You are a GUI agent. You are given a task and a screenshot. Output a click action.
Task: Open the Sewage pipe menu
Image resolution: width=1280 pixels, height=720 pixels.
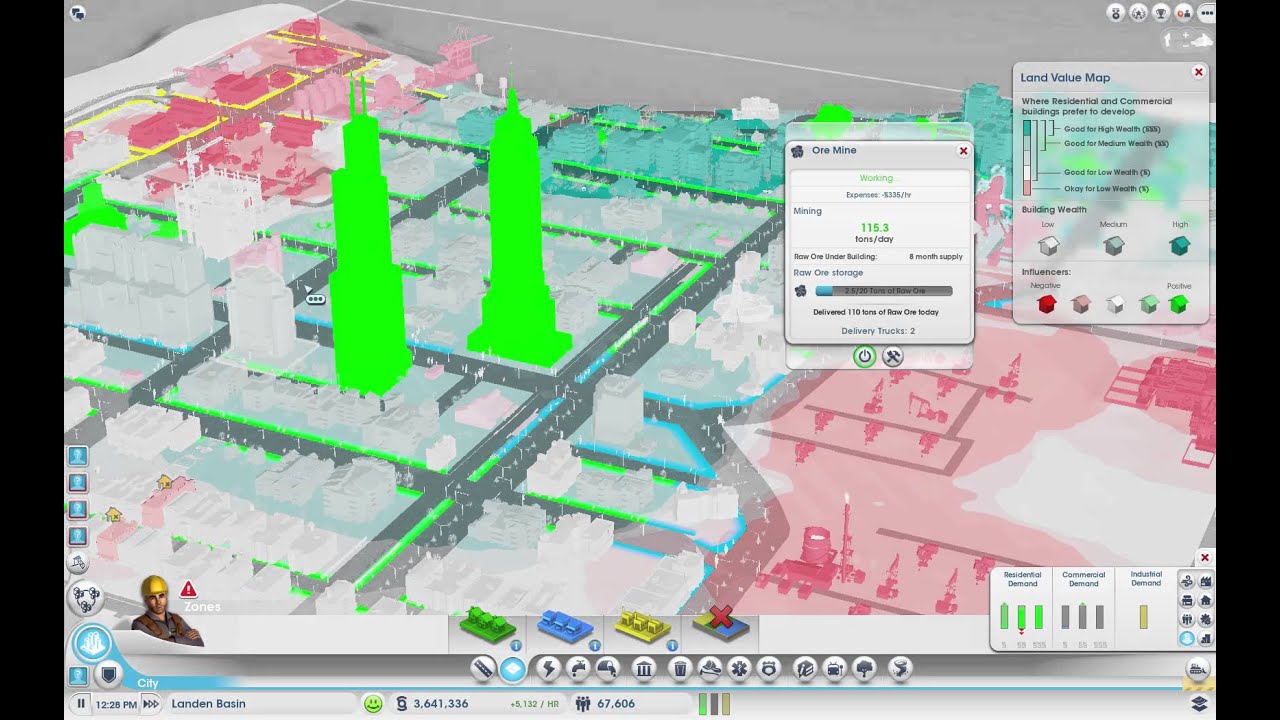pos(606,668)
